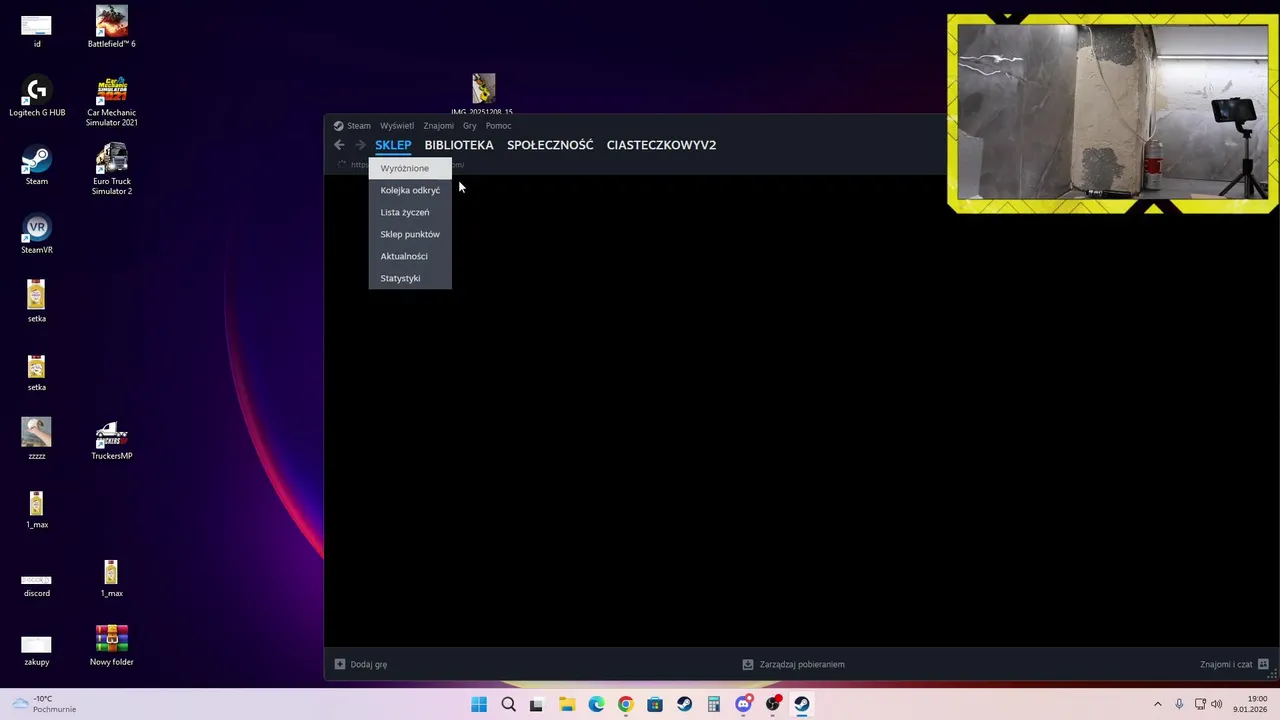Select the IMG_20251208 image on the desktop
Image resolution: width=1280 pixels, height=720 pixels.
point(483,94)
